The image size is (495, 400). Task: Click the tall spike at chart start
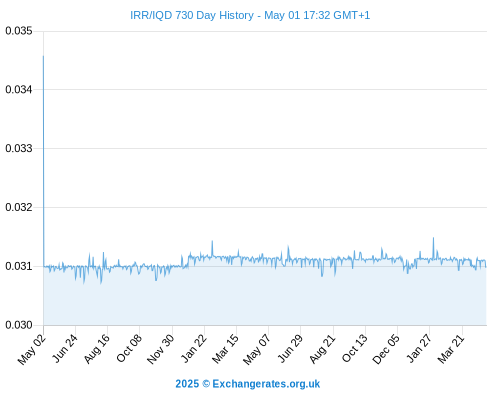tap(43, 160)
